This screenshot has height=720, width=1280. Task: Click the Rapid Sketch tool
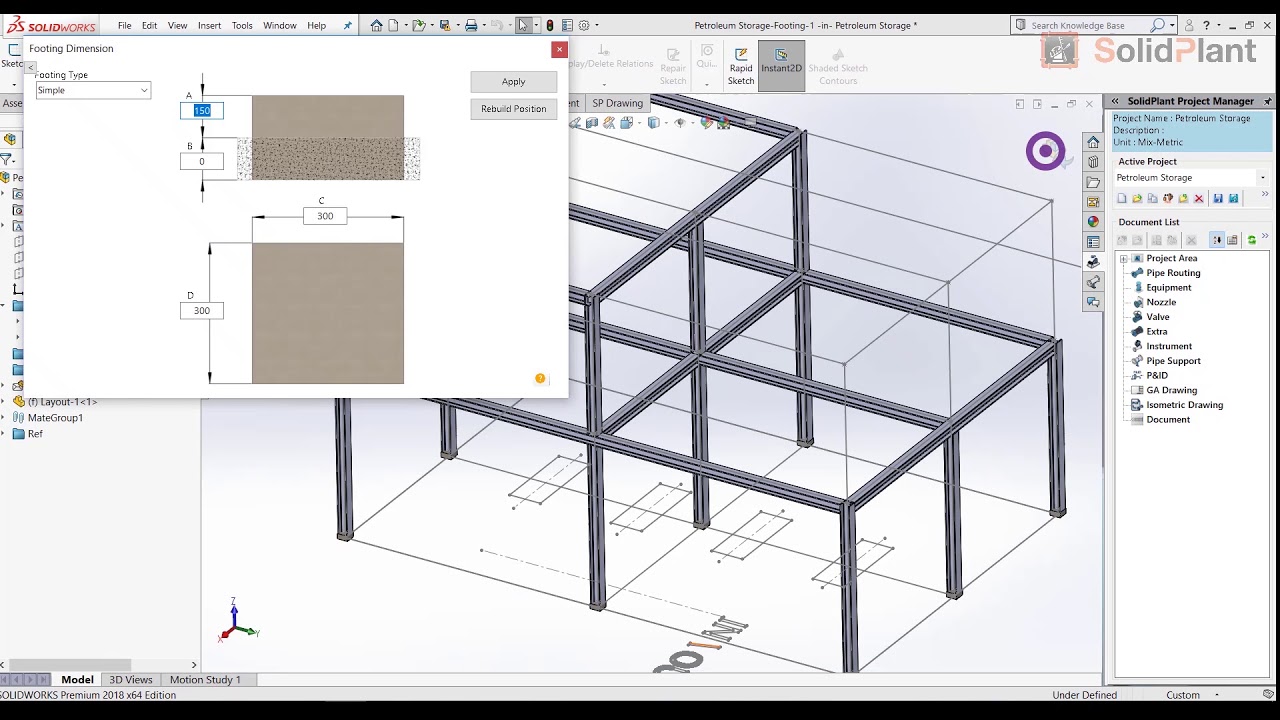[x=741, y=67]
